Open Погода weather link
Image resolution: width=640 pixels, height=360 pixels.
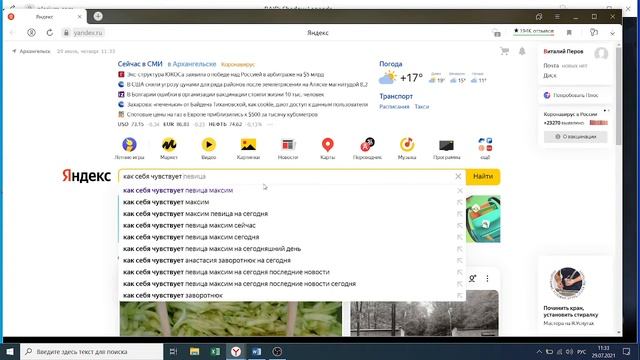[391, 64]
